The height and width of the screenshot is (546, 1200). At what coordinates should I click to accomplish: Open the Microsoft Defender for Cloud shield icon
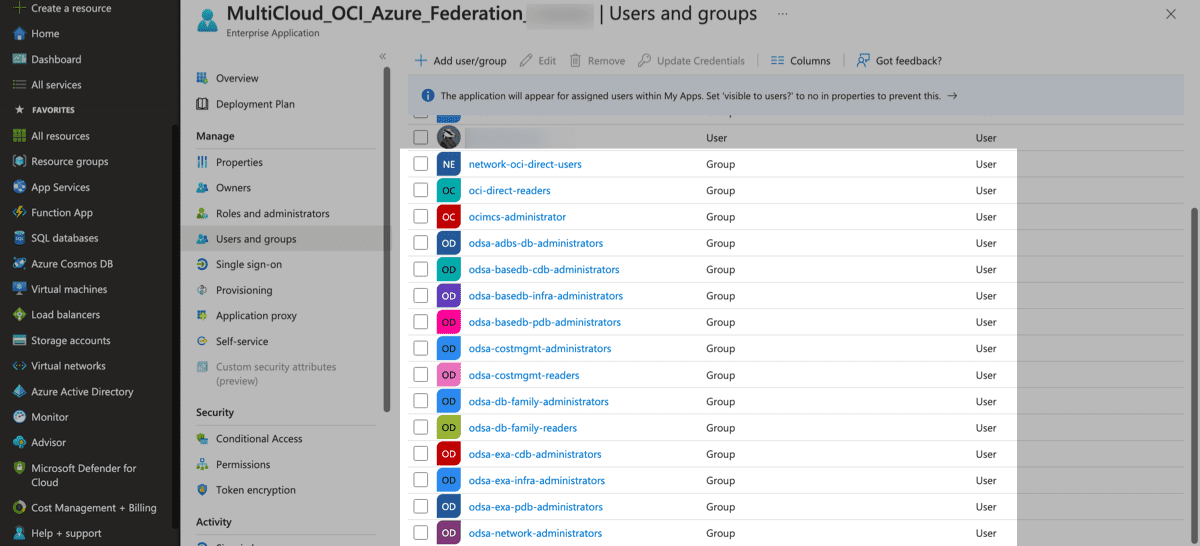click(19, 468)
